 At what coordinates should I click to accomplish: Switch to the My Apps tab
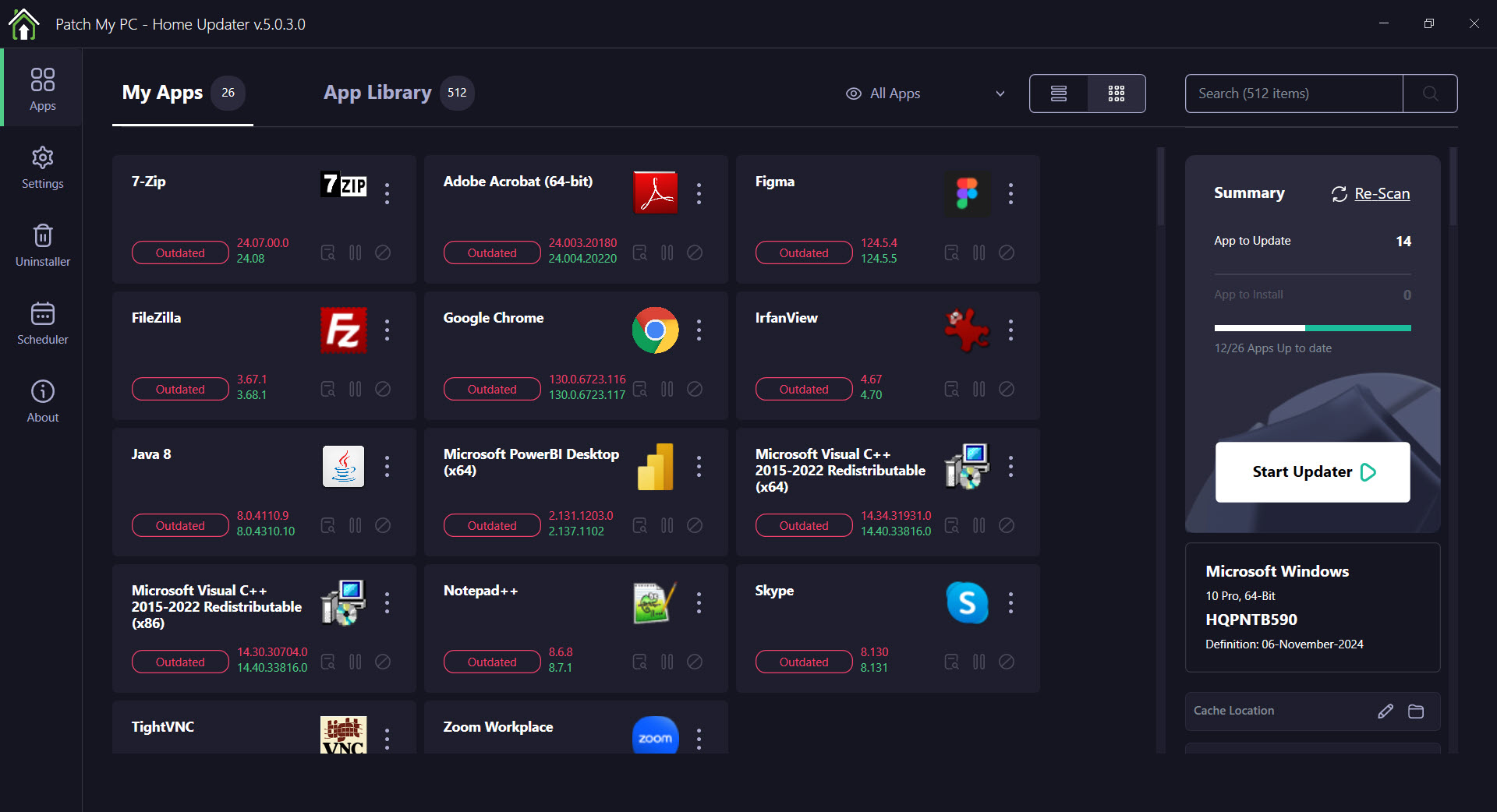coord(182,94)
